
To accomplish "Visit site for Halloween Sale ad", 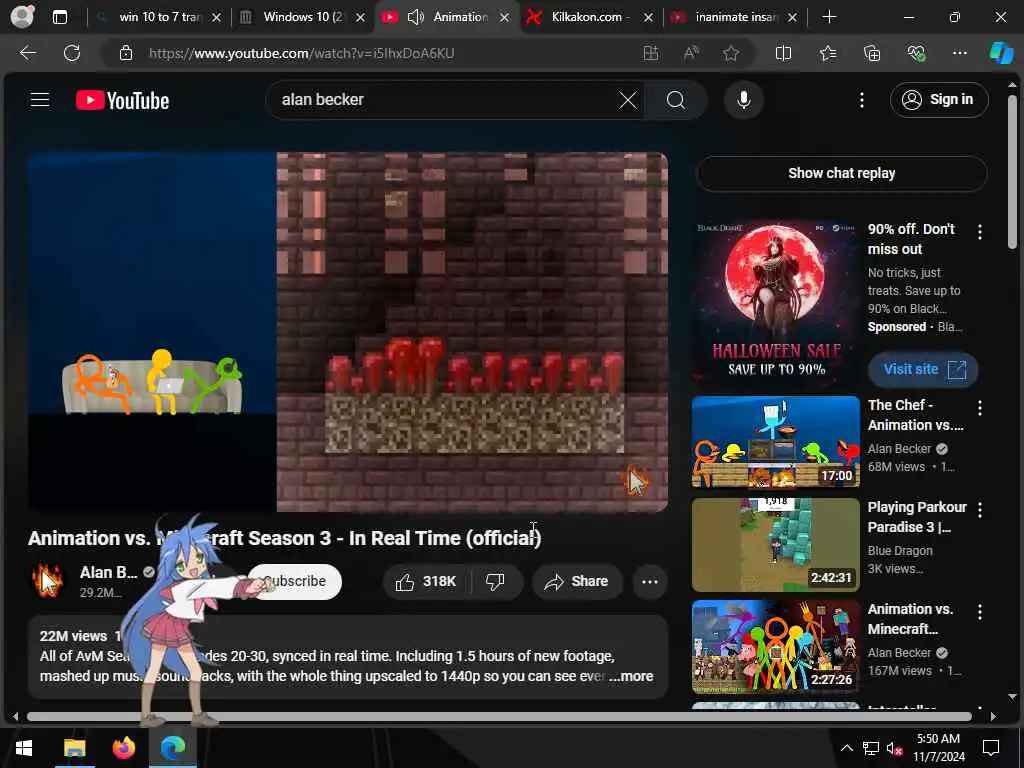I will pyautogui.click(x=922, y=370).
